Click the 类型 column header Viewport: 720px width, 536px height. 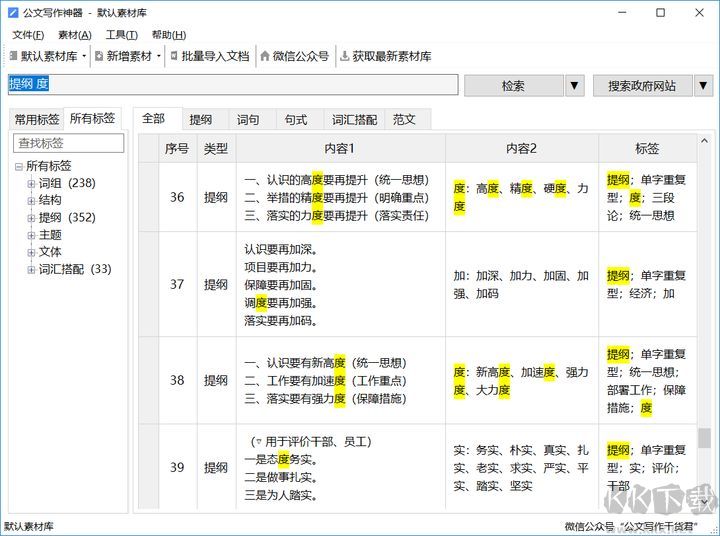[216, 148]
